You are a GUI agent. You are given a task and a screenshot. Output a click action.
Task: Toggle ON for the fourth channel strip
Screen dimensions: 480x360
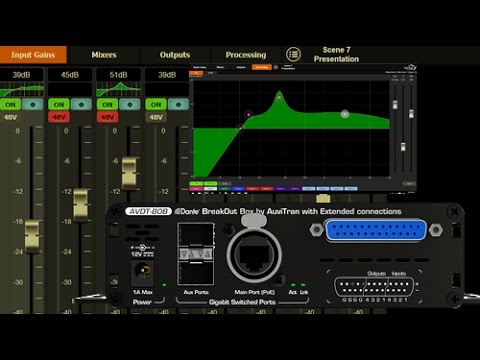[x=156, y=105]
